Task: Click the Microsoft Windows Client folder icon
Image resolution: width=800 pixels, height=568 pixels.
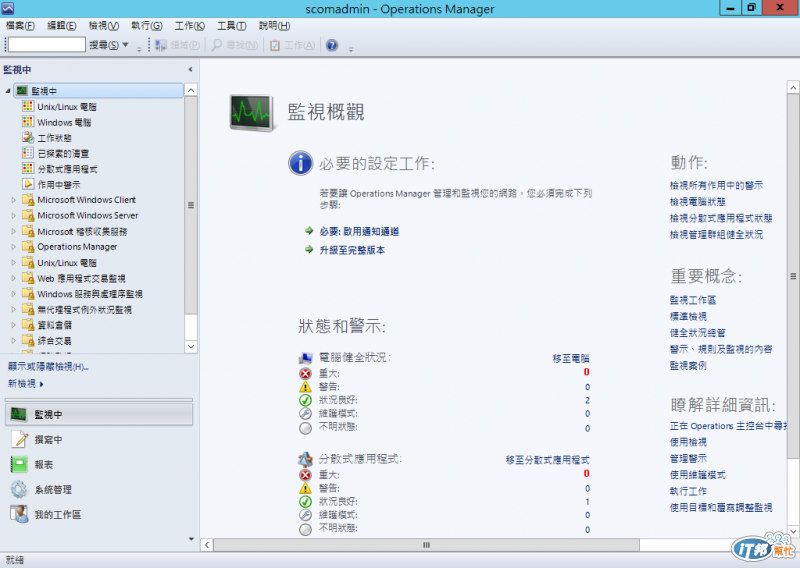Action: tap(28, 200)
